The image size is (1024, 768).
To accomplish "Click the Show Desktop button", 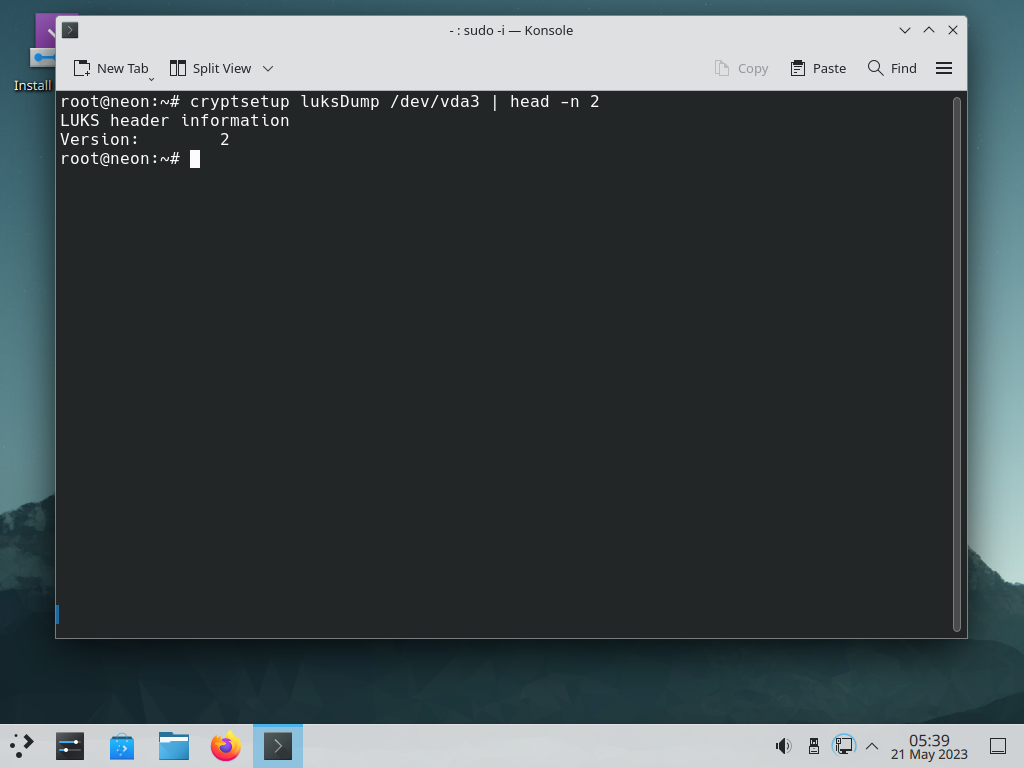I will click(x=998, y=746).
